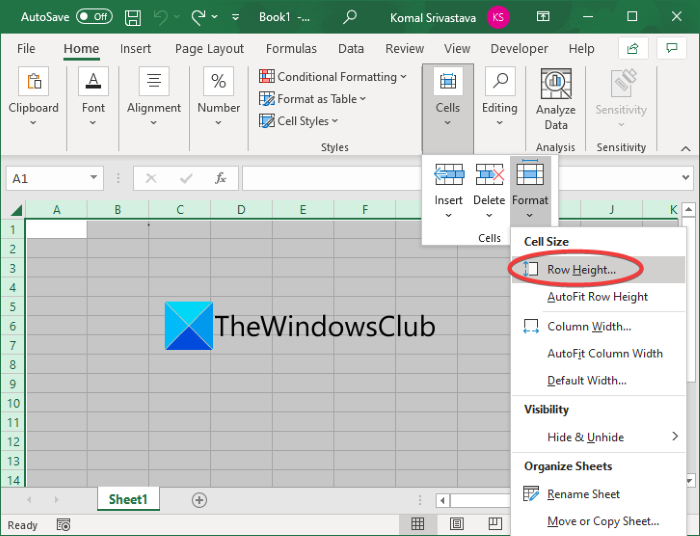Expand the Number group
The width and height of the screenshot is (700, 536).
tap(218, 96)
